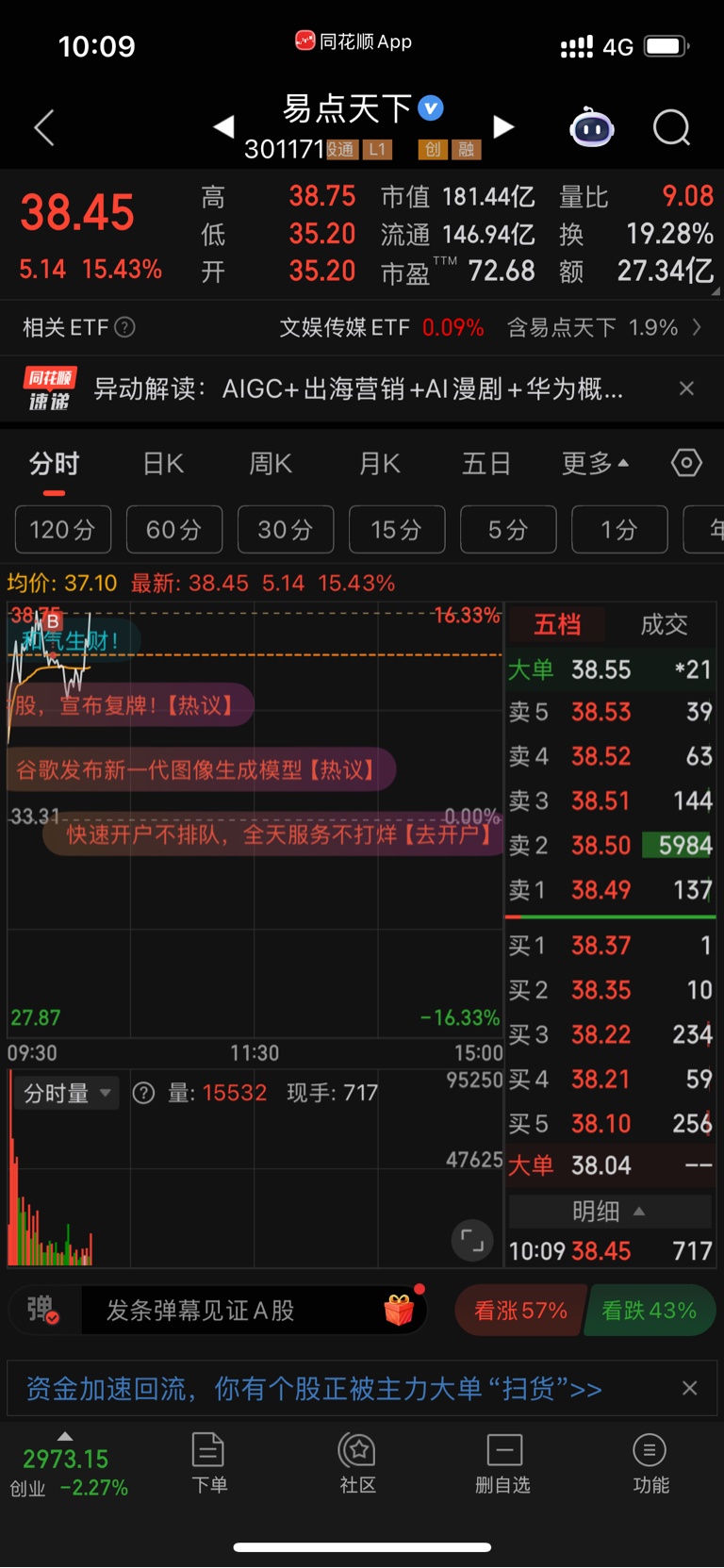This screenshot has width=724, height=1568.
Task: Tap the red gift box icon
Action: (400, 1309)
